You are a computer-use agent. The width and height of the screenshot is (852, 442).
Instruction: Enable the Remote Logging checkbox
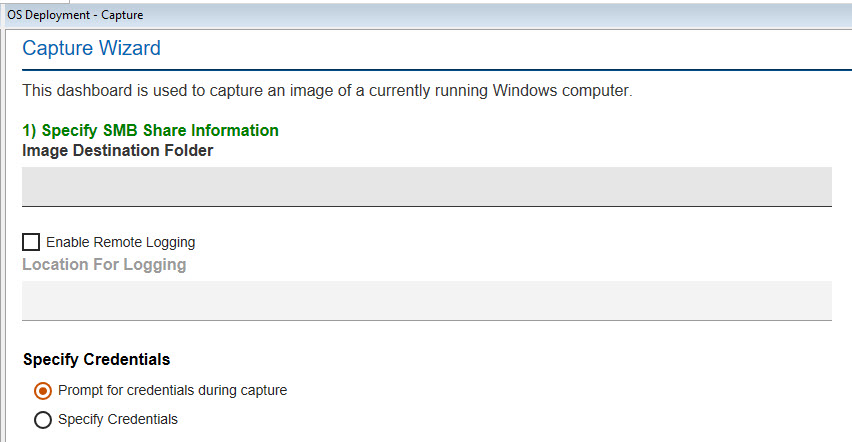coord(31,242)
